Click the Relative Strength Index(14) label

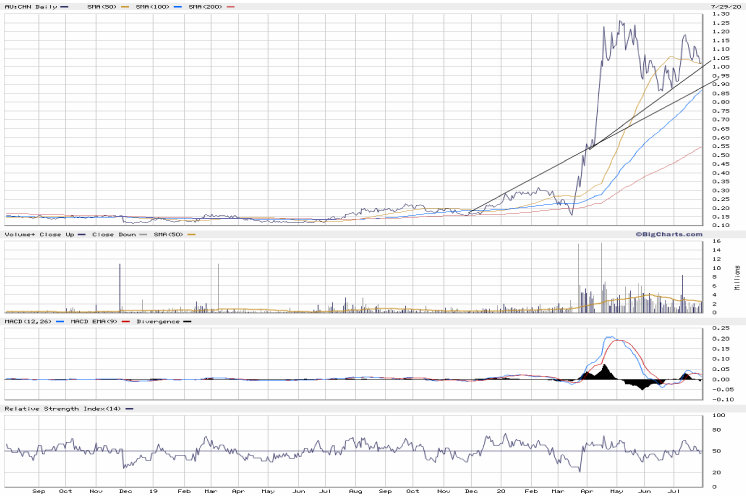[x=59, y=408]
